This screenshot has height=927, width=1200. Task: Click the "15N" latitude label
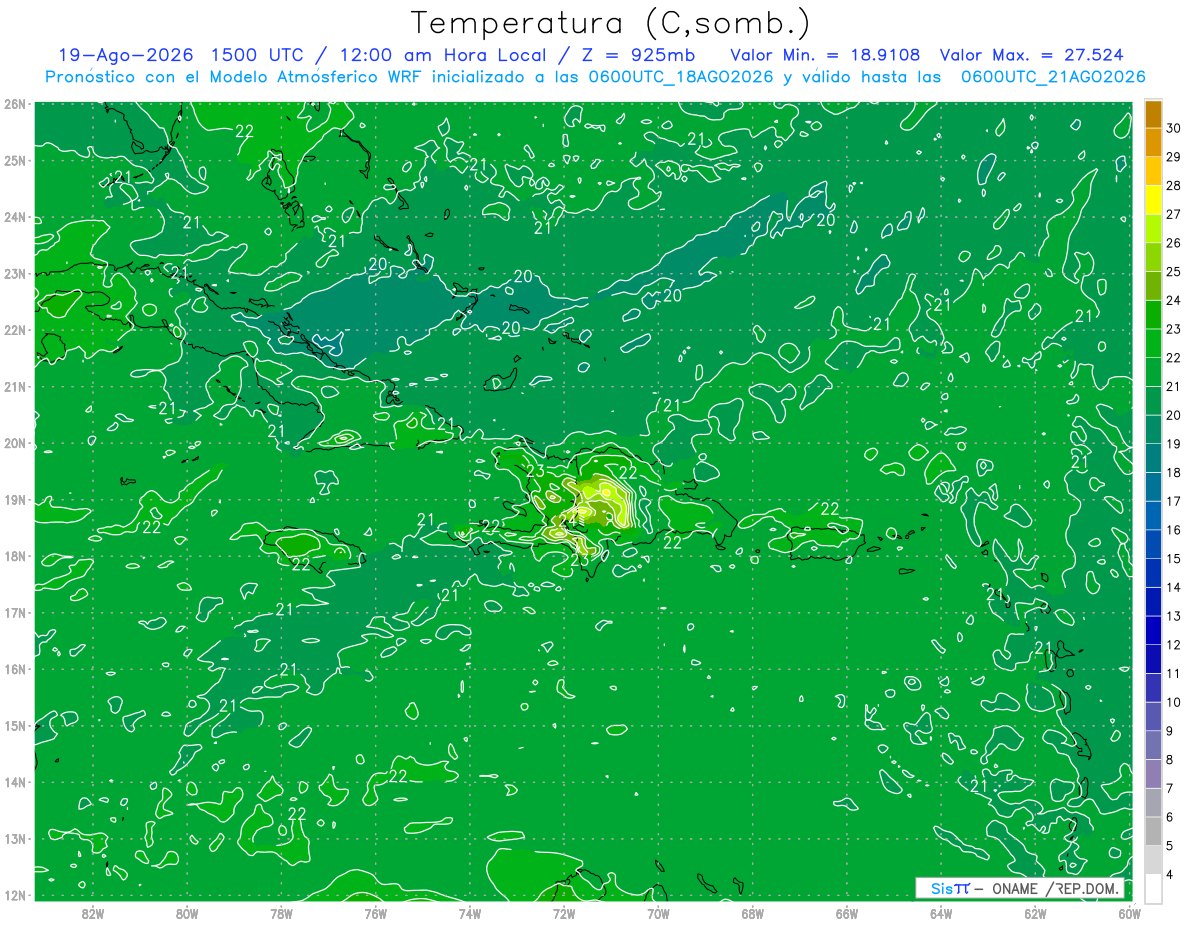(x=15, y=725)
